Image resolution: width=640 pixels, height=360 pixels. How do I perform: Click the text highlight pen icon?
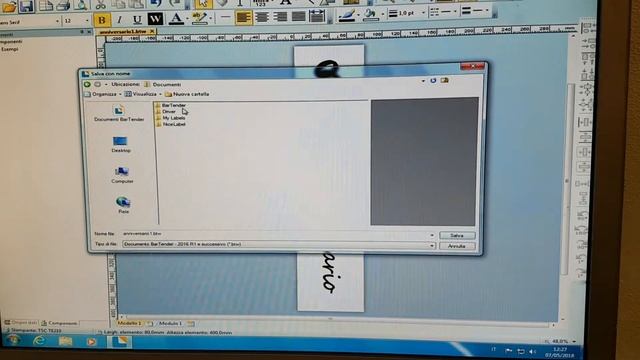(199, 18)
